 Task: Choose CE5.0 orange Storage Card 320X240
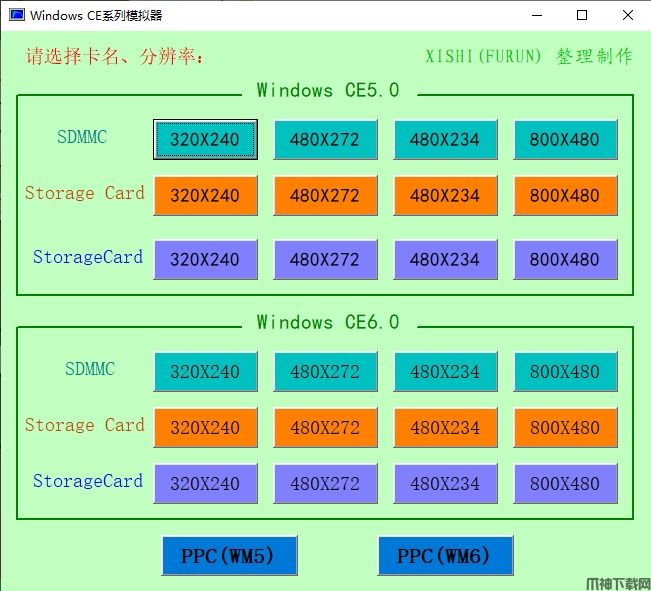coord(205,195)
